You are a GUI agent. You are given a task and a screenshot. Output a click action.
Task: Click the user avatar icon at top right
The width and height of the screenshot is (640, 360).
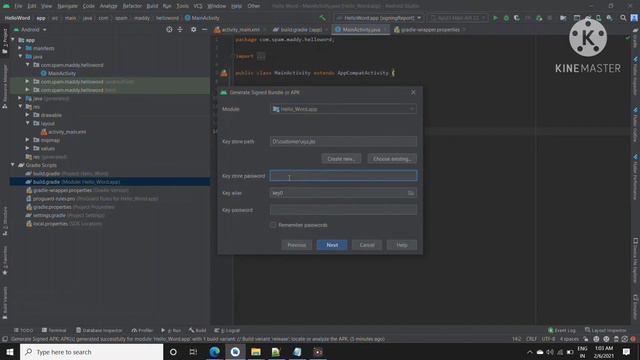[x=634, y=18]
